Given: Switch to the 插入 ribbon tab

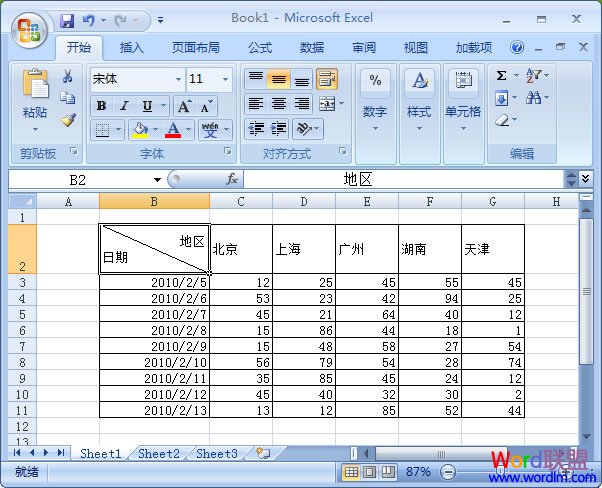Looking at the screenshot, I should (132, 47).
